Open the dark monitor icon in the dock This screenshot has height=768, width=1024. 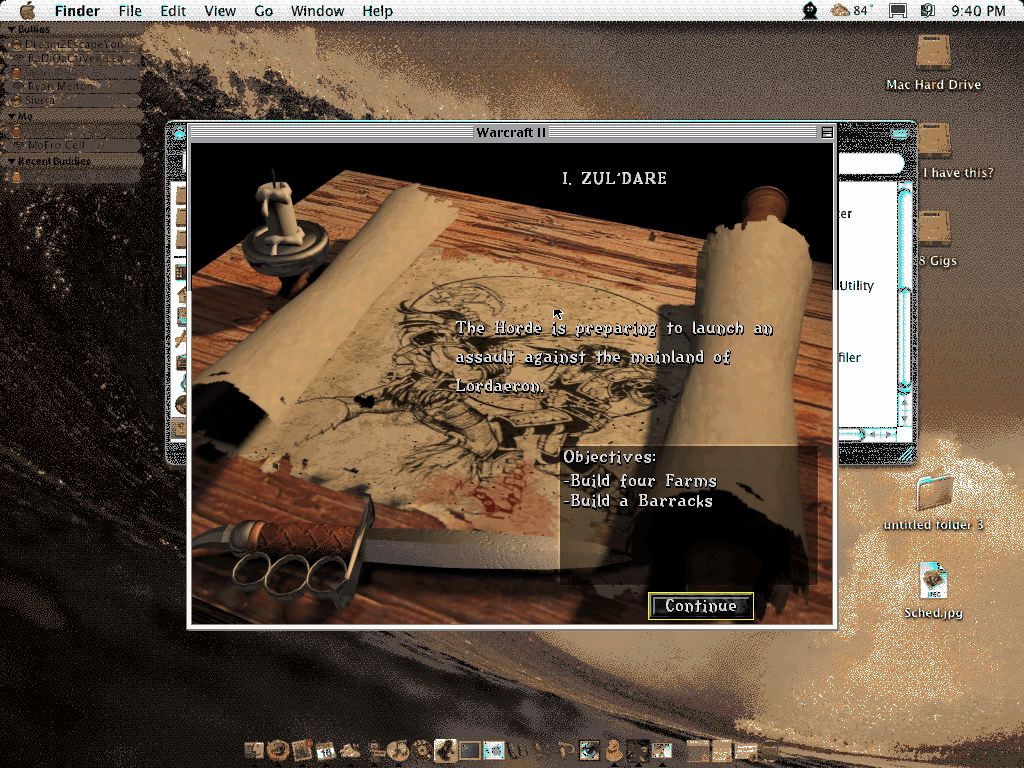(470, 750)
